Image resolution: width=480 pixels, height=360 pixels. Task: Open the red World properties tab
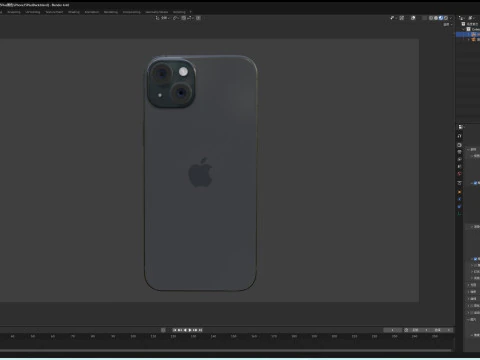(x=459, y=173)
